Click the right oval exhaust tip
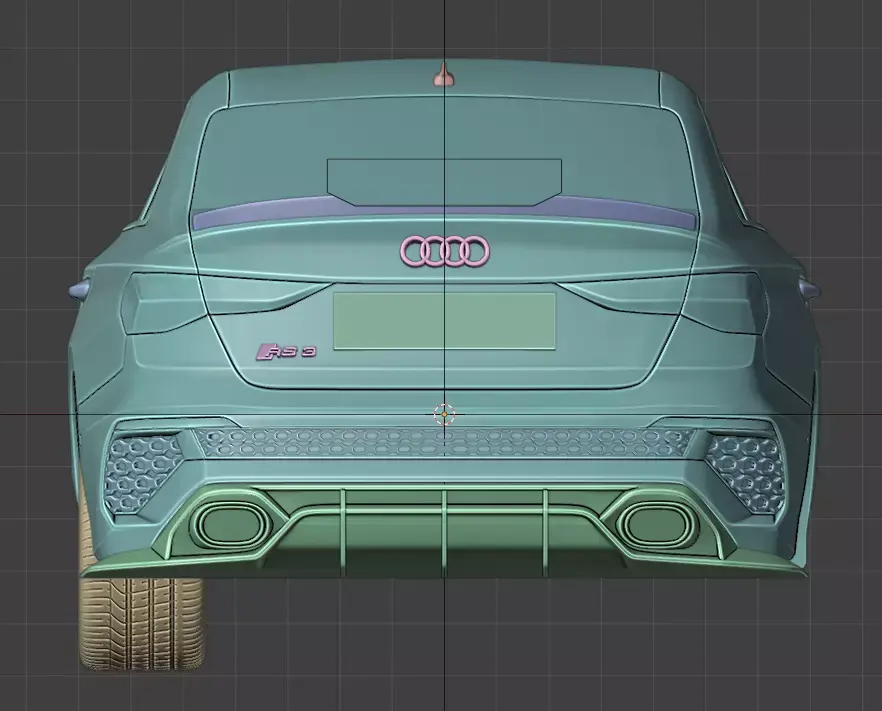Viewport: 882px width, 711px height. point(658,524)
